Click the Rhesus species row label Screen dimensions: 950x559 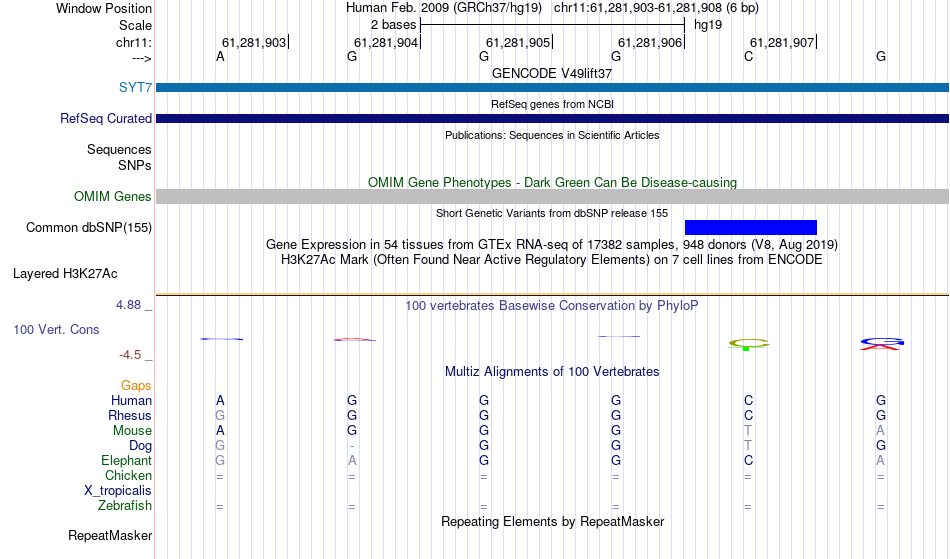pyautogui.click(x=130, y=415)
